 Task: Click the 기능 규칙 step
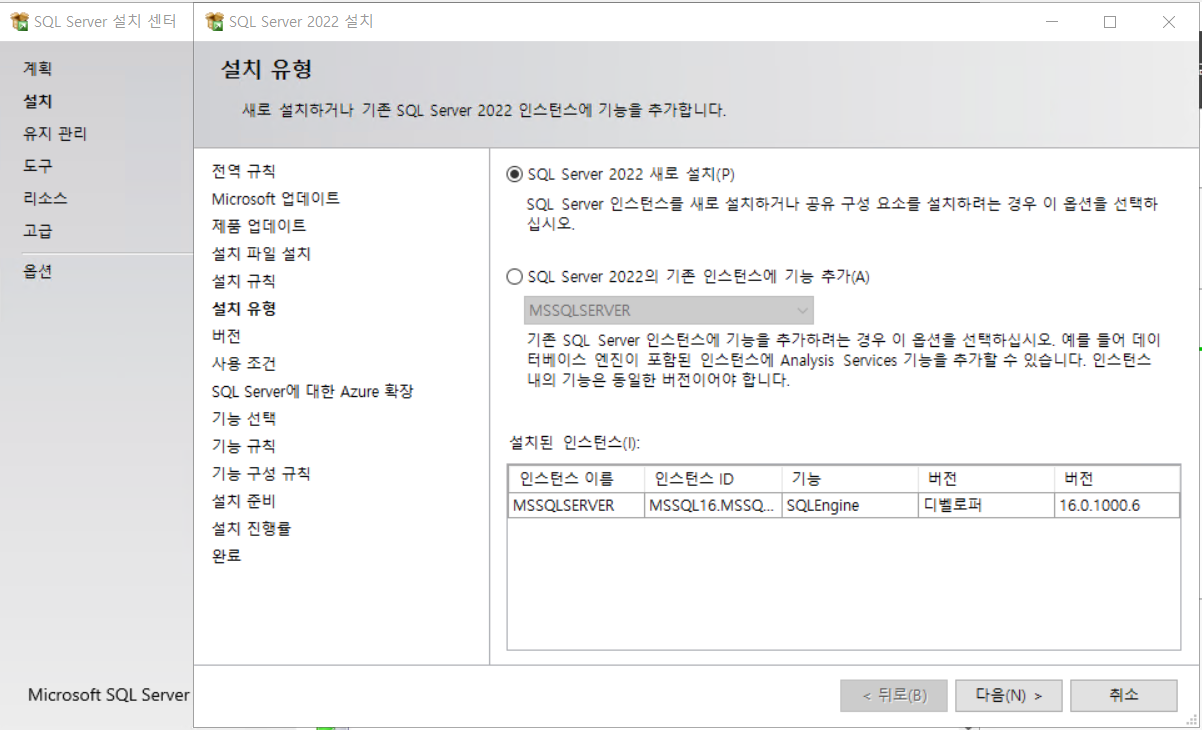[243, 446]
